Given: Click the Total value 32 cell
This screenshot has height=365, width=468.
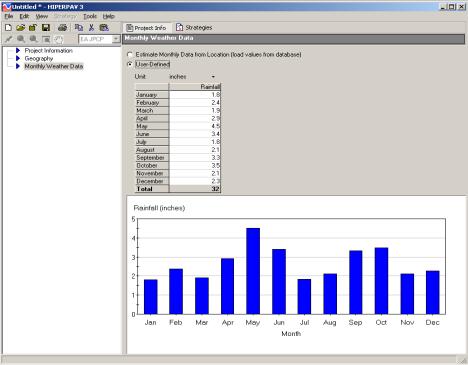Looking at the screenshot, I should tap(195, 189).
